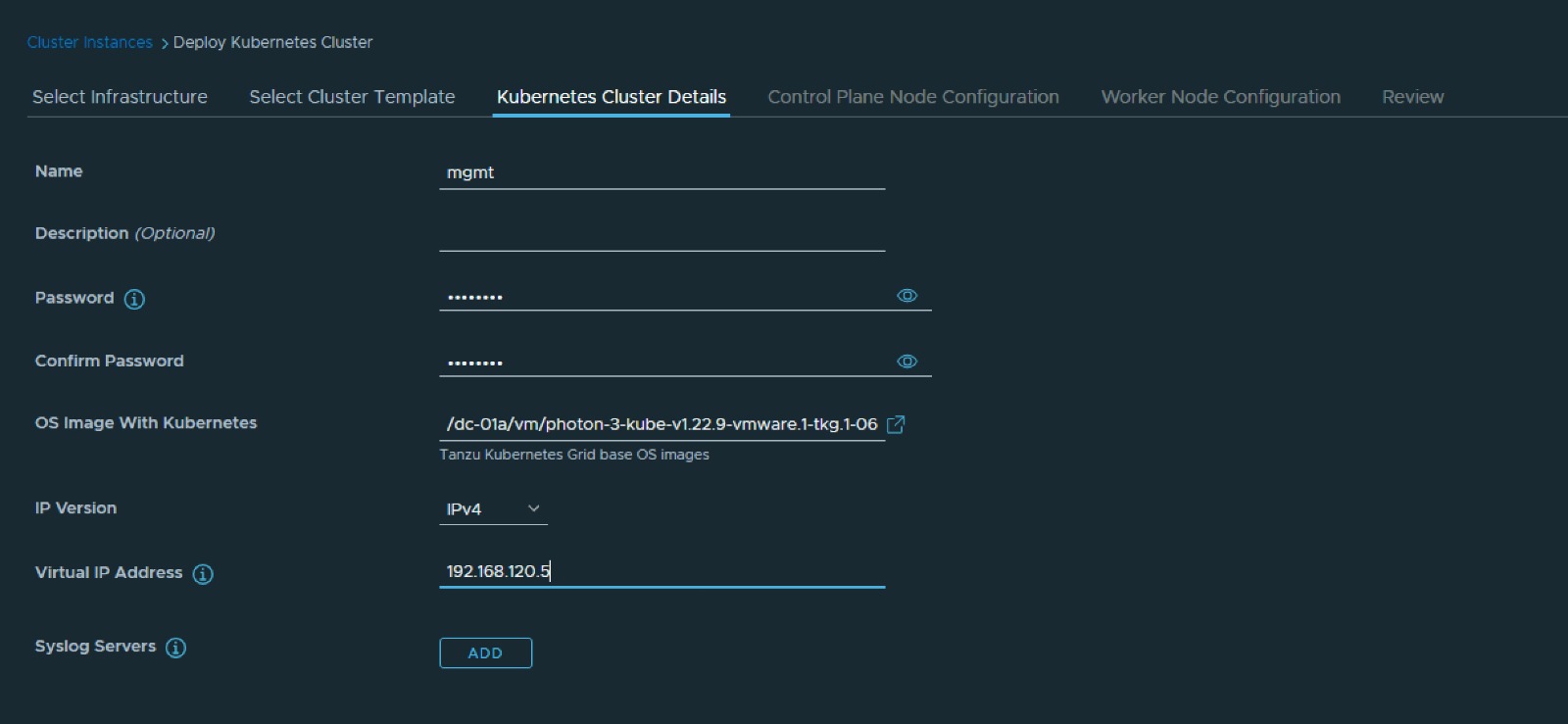Select the 'Syslog Servers' label text
This screenshot has height=724, width=1568.
pos(95,647)
